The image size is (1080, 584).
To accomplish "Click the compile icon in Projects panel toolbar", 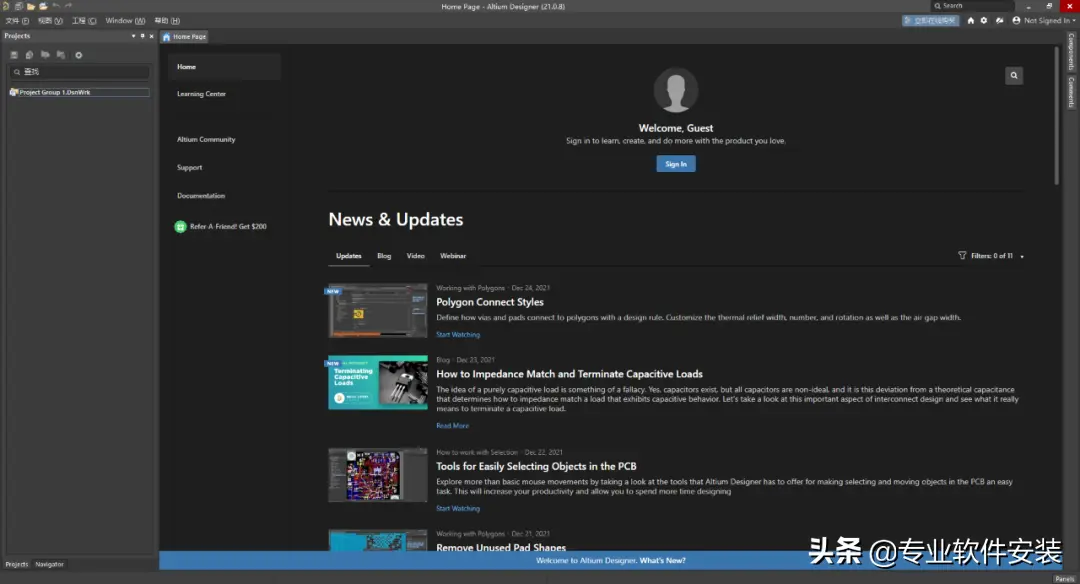I will (x=29, y=55).
